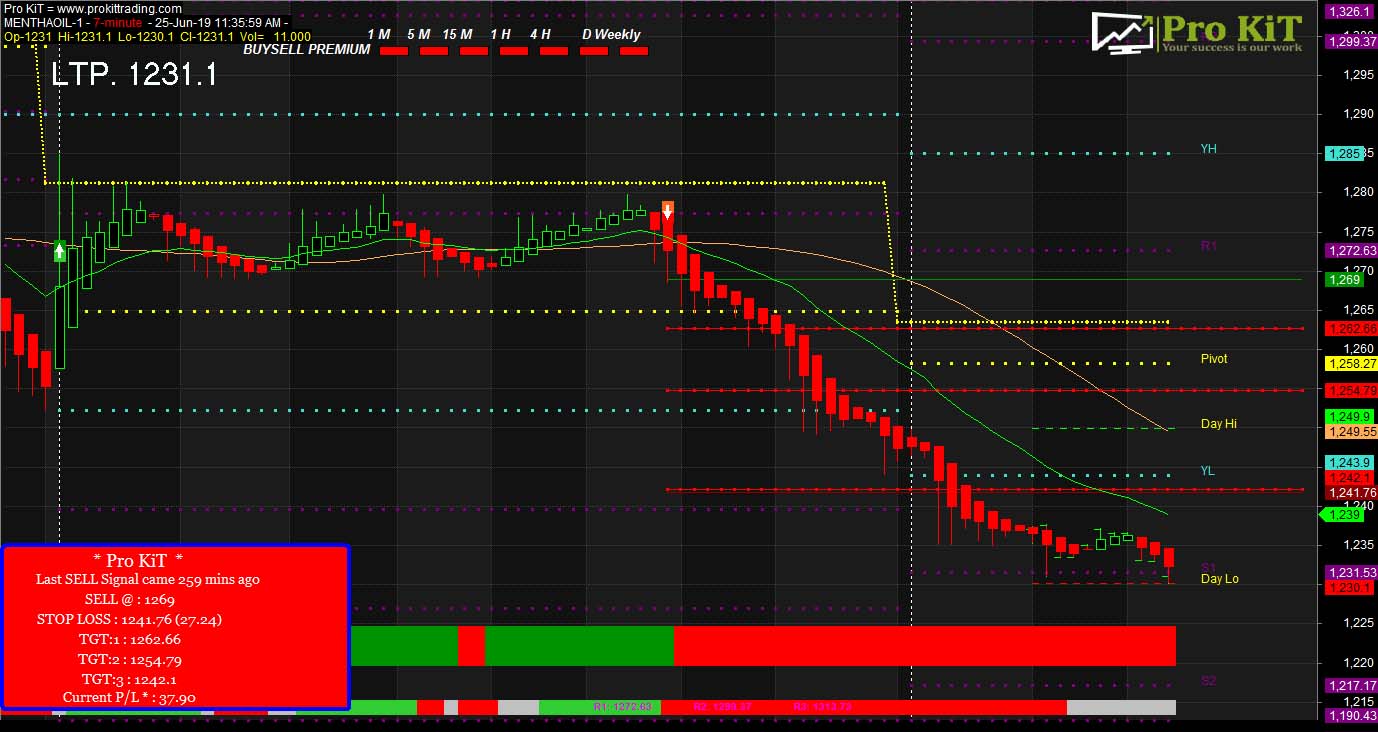
Task: Click the large LTP 1231.1 readout
Action: (x=133, y=75)
